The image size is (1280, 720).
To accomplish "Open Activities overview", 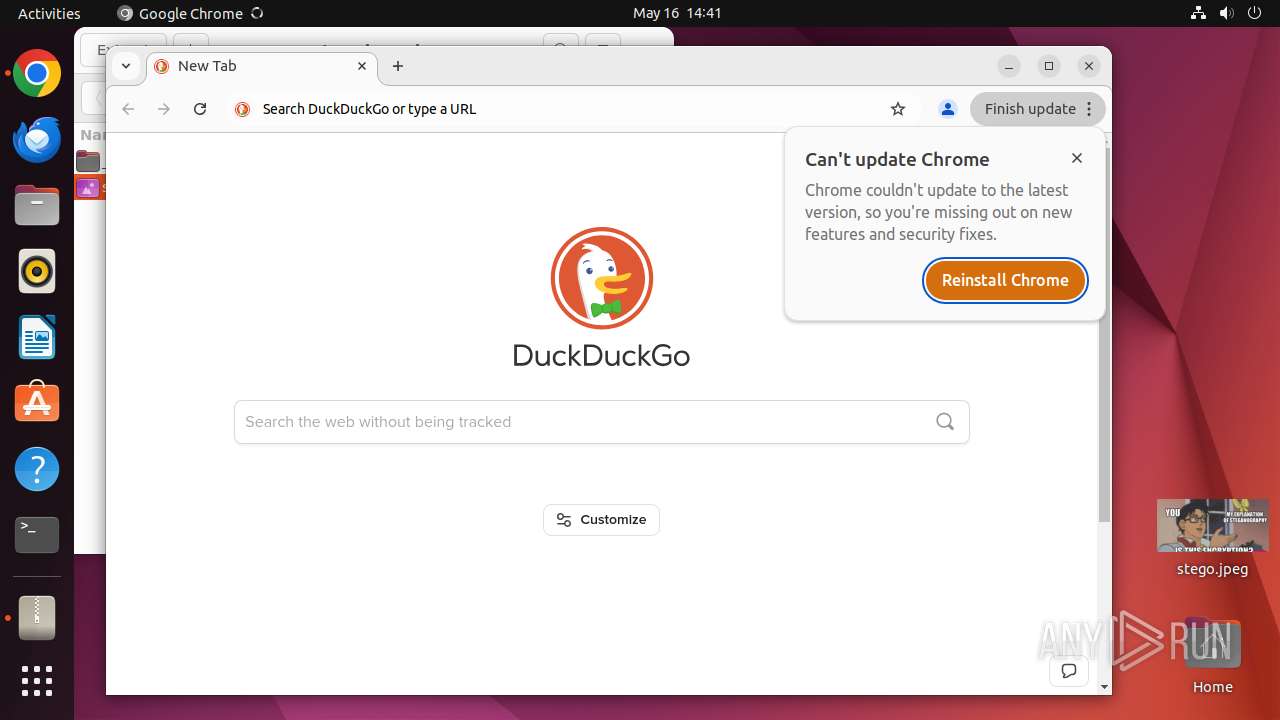I will pyautogui.click(x=49, y=13).
